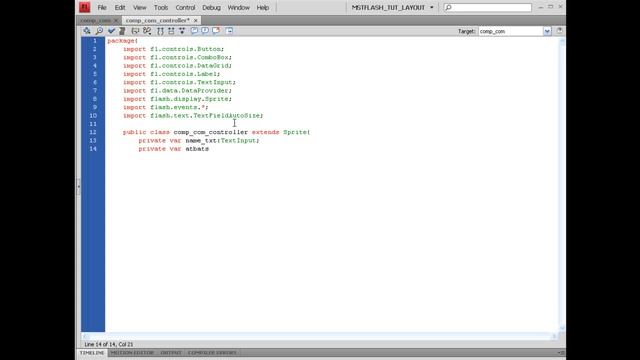The width and height of the screenshot is (640, 360).
Task: Open Debug options icon in script toolbar
Action: tap(147, 31)
